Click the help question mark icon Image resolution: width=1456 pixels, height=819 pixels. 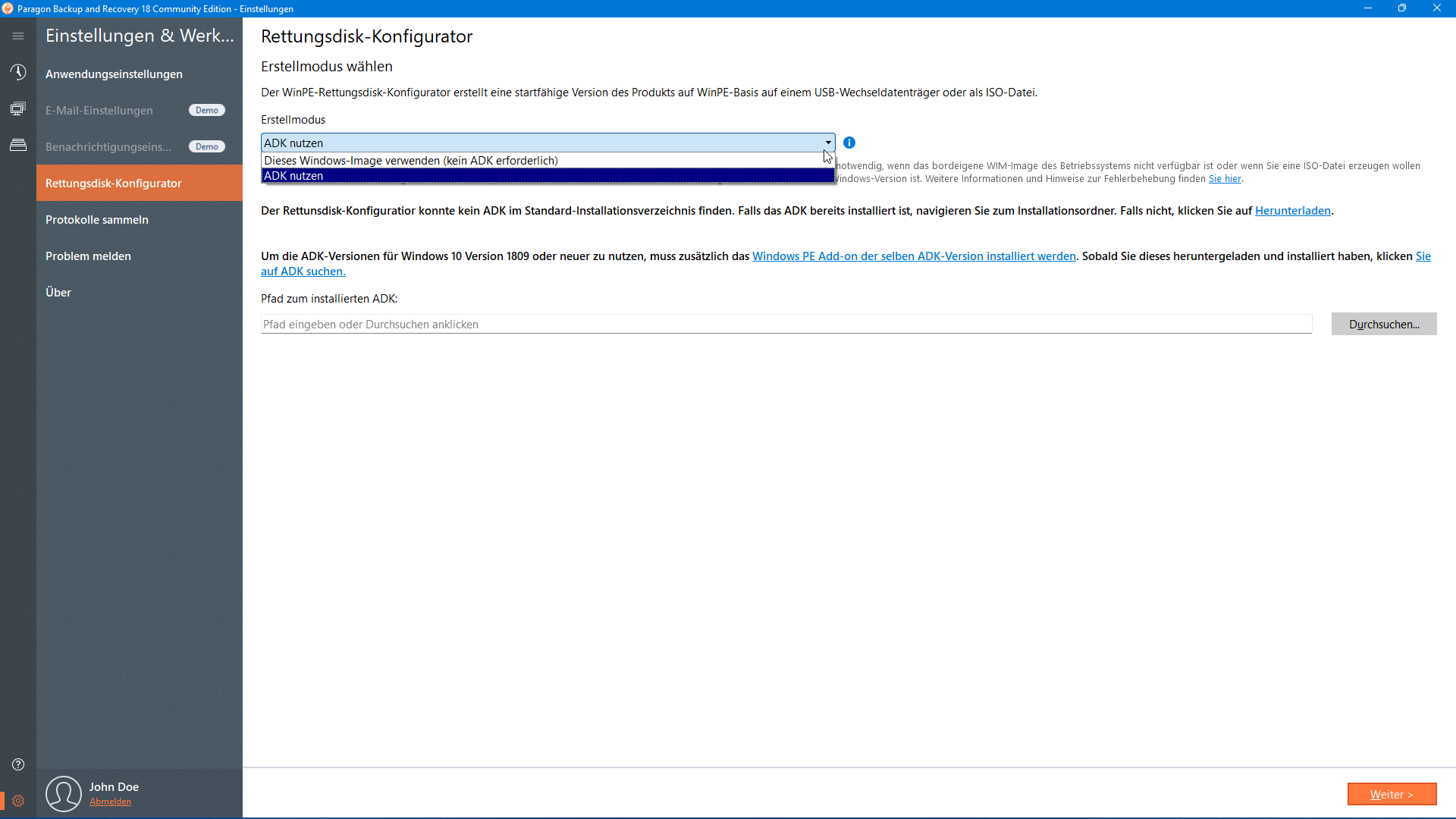pyautogui.click(x=18, y=764)
